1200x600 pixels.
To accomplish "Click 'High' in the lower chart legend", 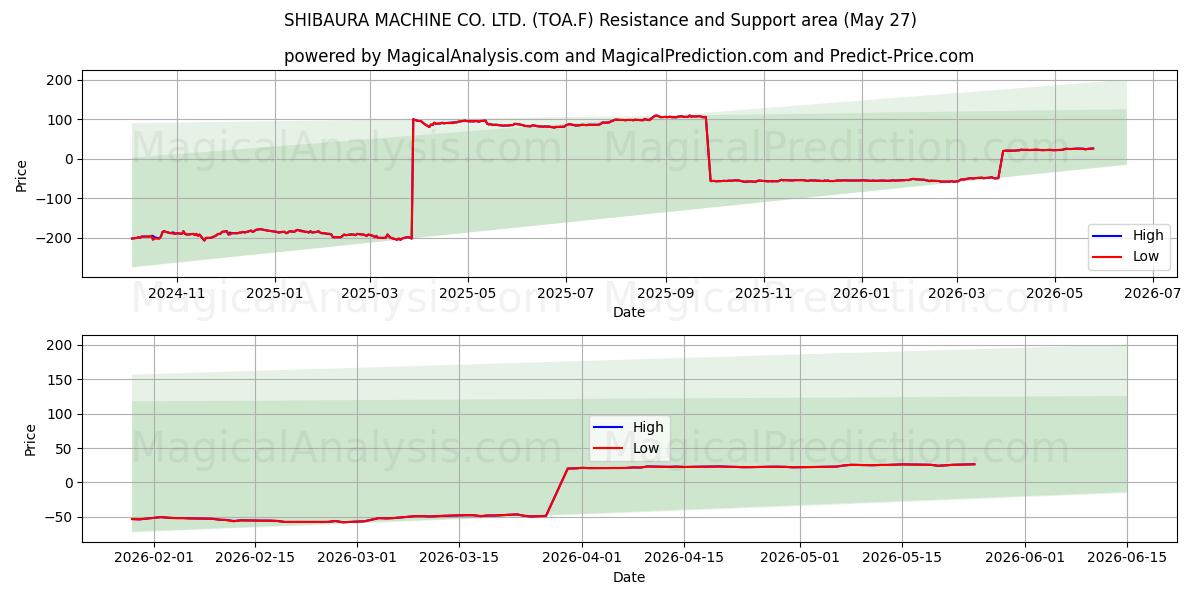I will (648, 427).
